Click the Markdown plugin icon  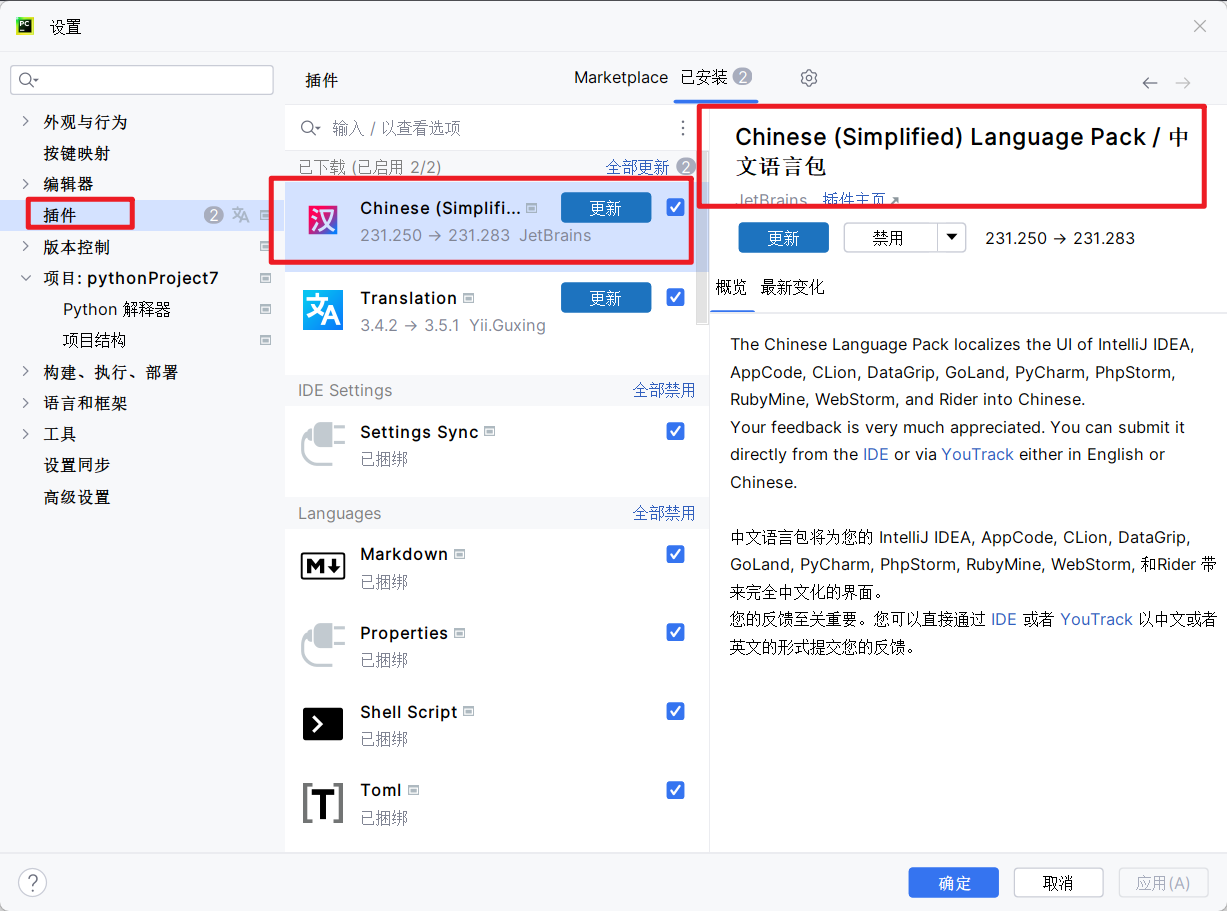point(322,566)
